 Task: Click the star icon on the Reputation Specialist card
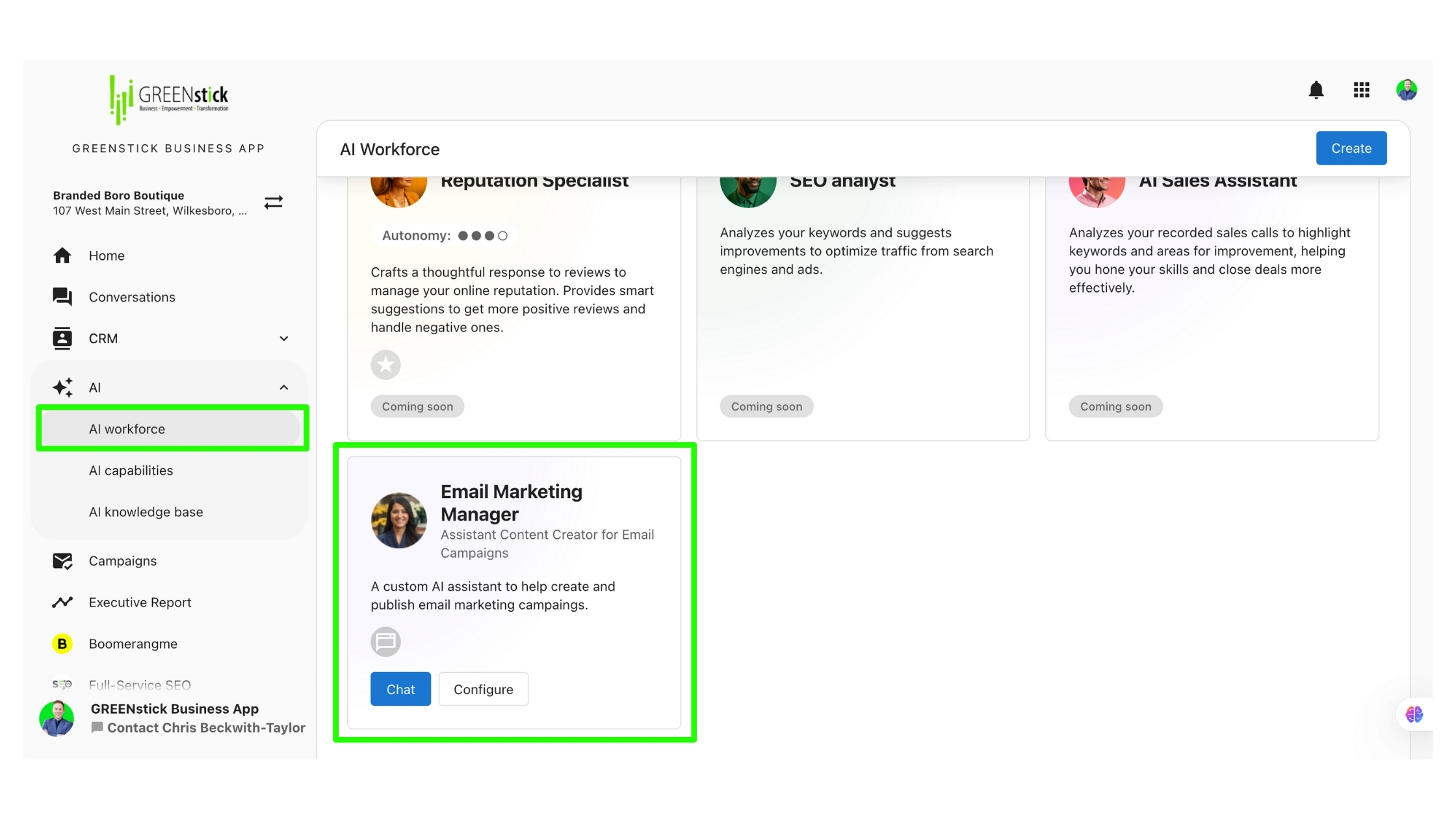(x=385, y=365)
